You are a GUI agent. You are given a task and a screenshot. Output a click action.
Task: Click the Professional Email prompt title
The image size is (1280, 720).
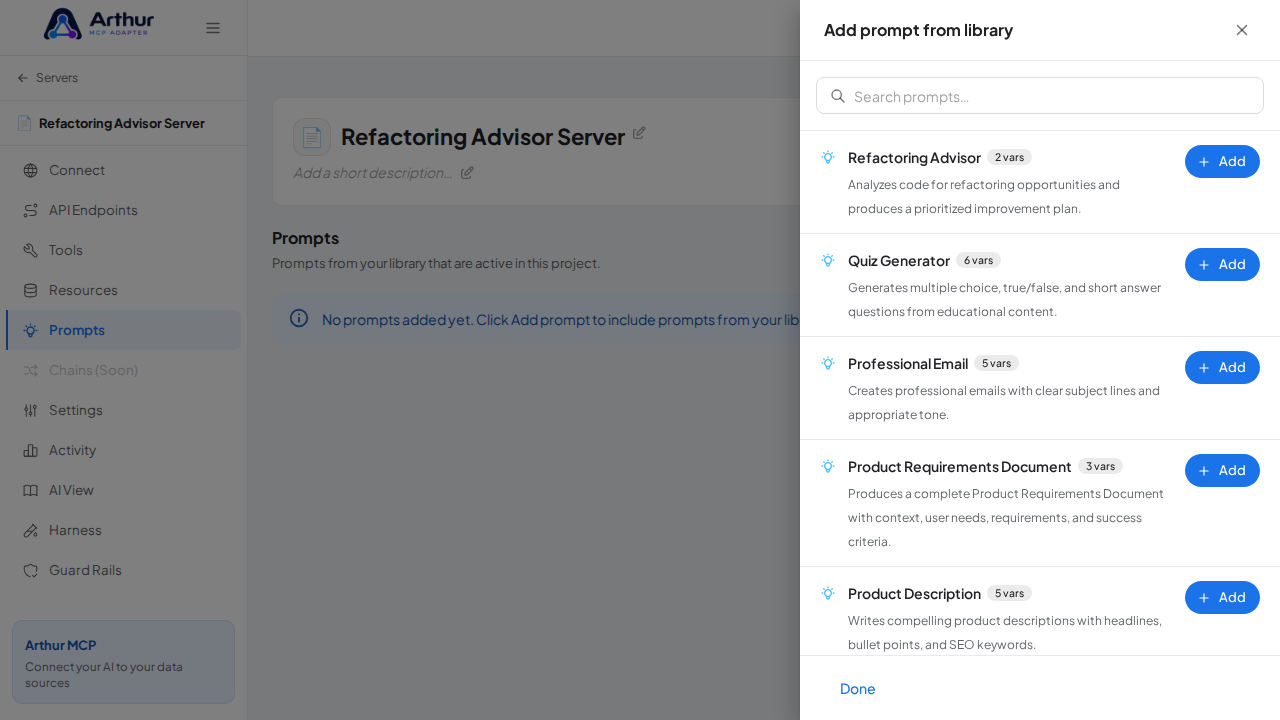click(908, 363)
